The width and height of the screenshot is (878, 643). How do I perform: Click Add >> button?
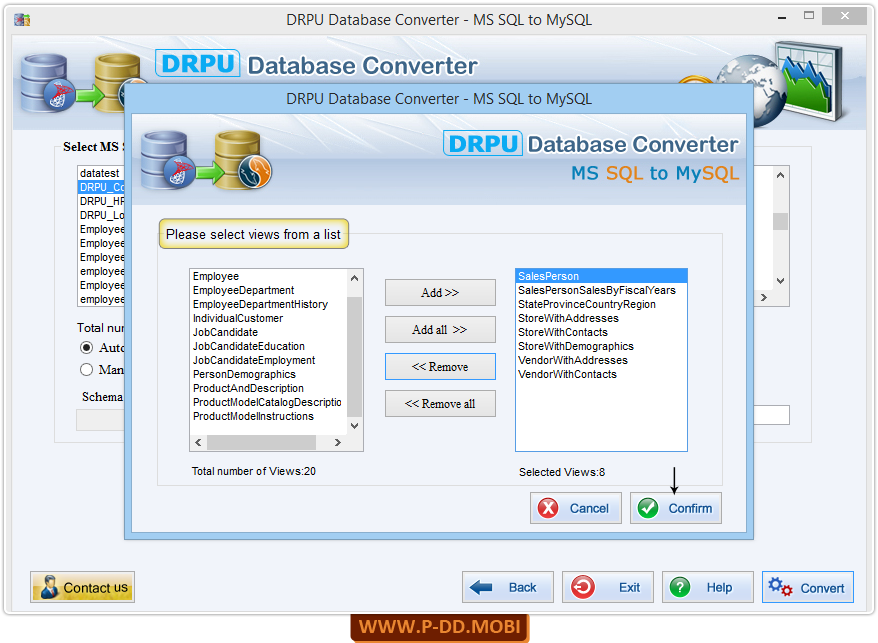tap(440, 292)
